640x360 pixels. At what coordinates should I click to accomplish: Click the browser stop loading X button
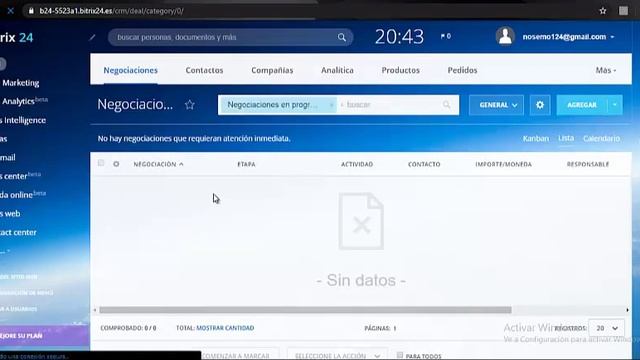click(x=11, y=11)
